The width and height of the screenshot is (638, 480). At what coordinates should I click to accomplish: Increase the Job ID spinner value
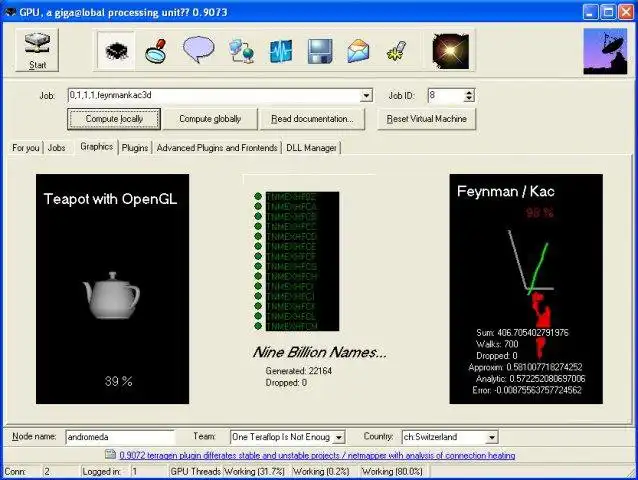pos(469,92)
